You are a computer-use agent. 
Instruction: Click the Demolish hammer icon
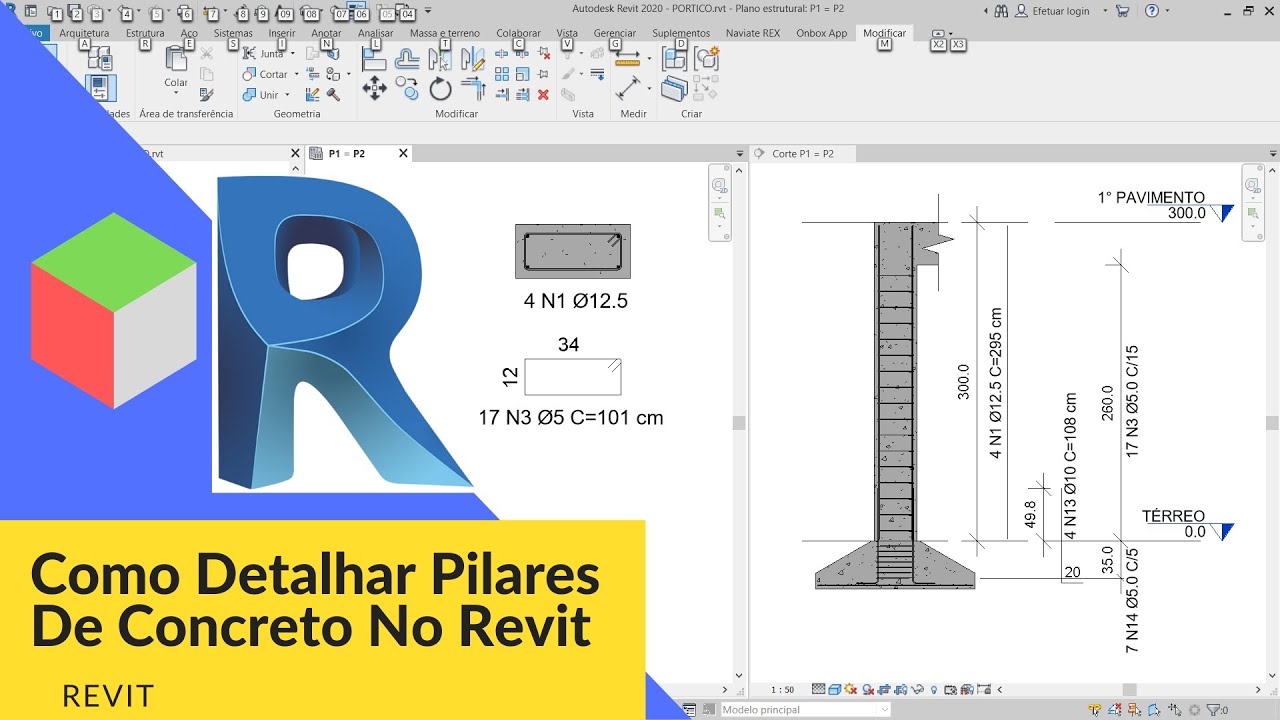coord(333,95)
